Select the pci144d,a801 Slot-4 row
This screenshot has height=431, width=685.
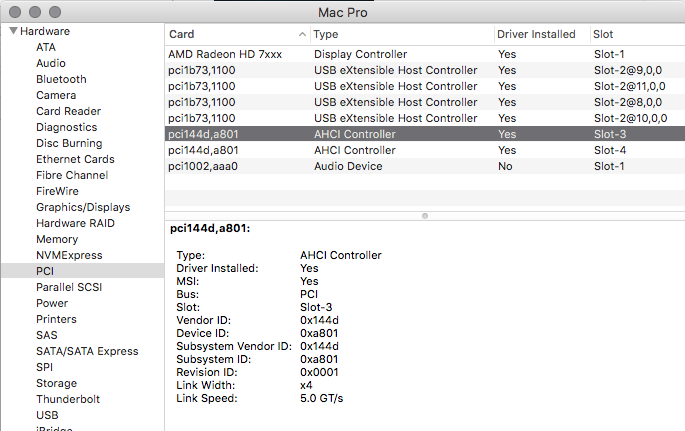click(425, 150)
